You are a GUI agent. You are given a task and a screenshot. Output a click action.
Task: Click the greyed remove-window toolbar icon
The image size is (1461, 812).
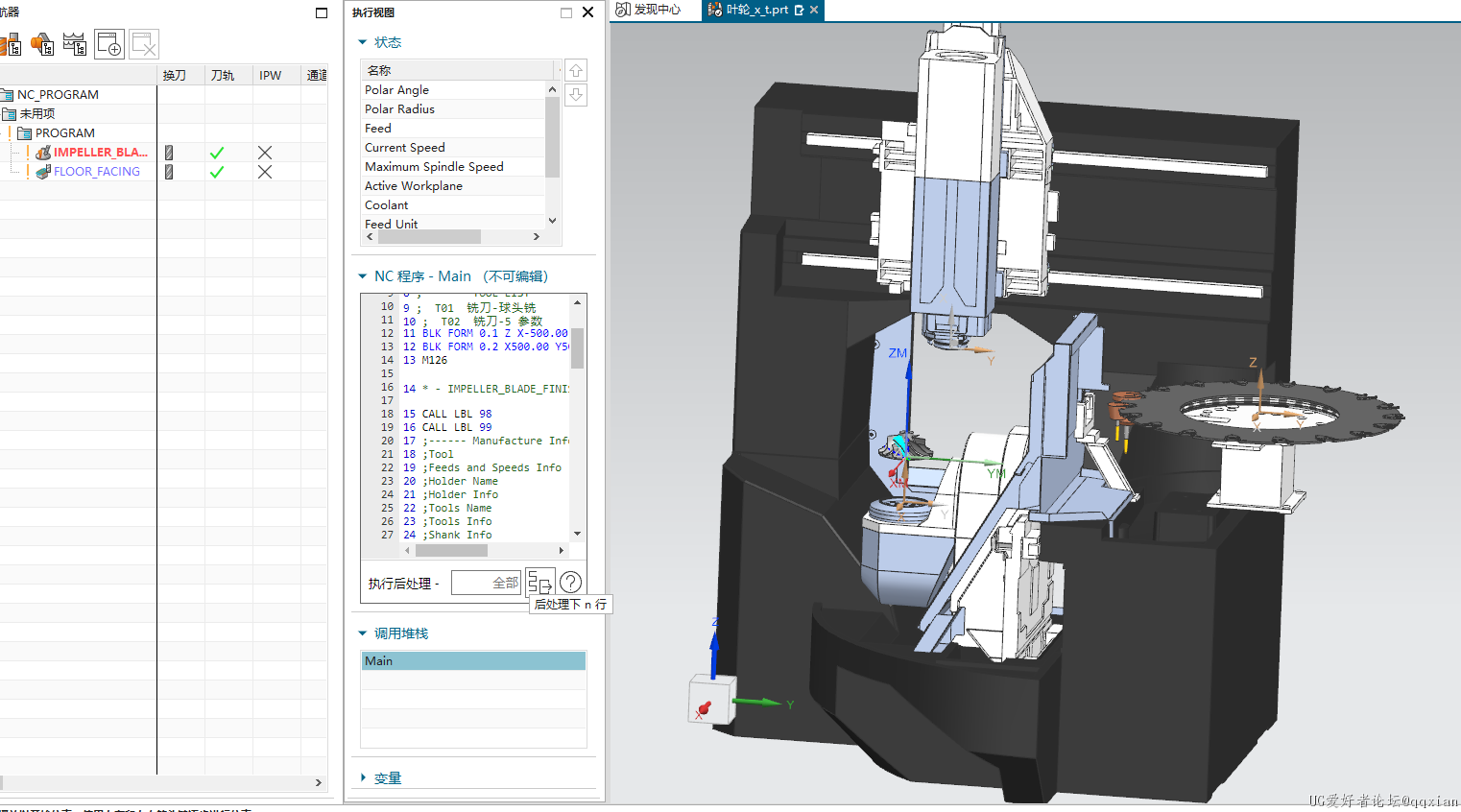(x=144, y=44)
